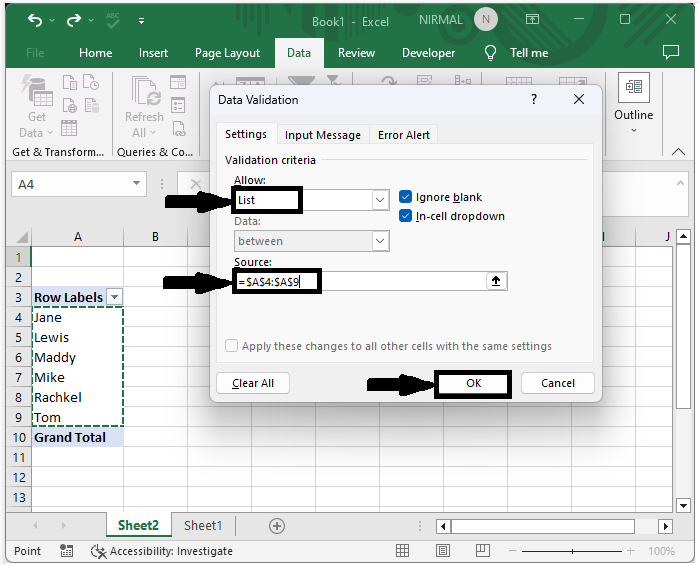The height and width of the screenshot is (565, 699).
Task: Open the Data Validation help question mark
Action: pyautogui.click(x=533, y=100)
